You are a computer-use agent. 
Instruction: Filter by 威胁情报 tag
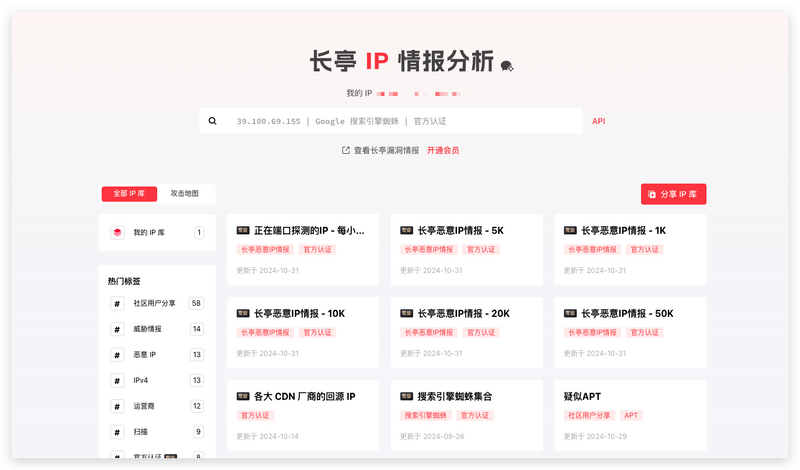tap(157, 329)
